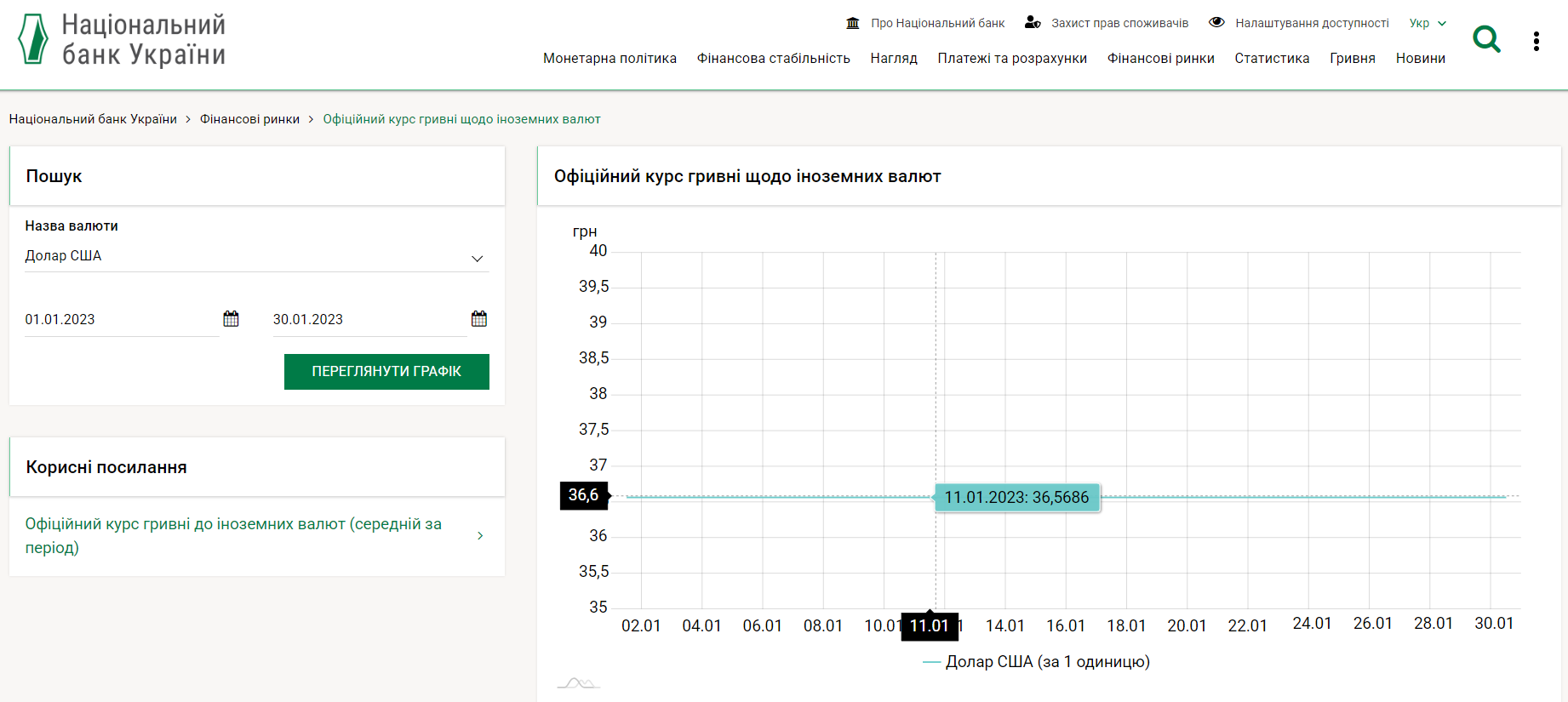Open 'Платежі та розрахунки' menu
This screenshot has width=1568, height=702.
pos(1012,59)
